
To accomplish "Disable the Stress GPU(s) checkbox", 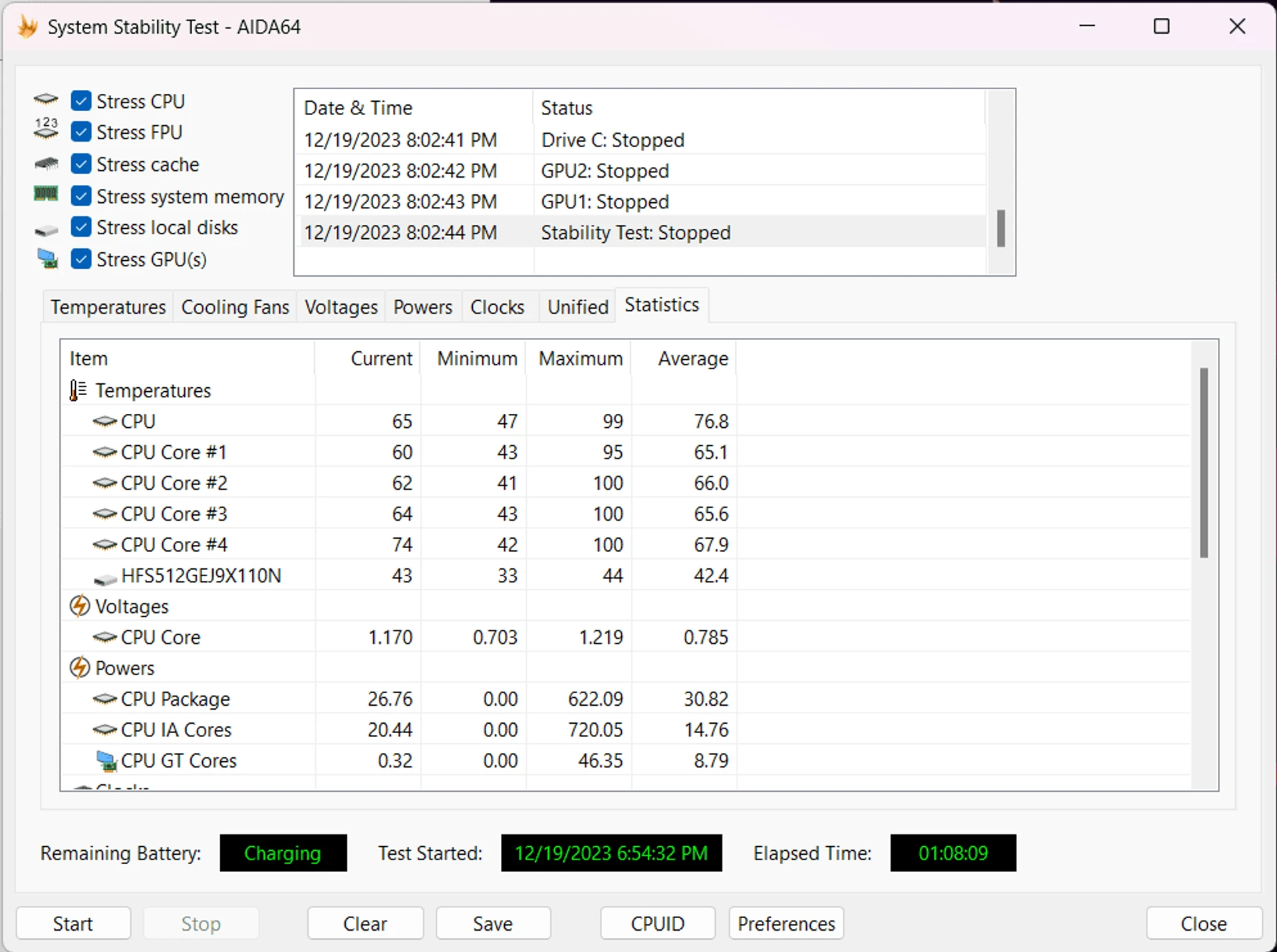I will tap(81, 259).
